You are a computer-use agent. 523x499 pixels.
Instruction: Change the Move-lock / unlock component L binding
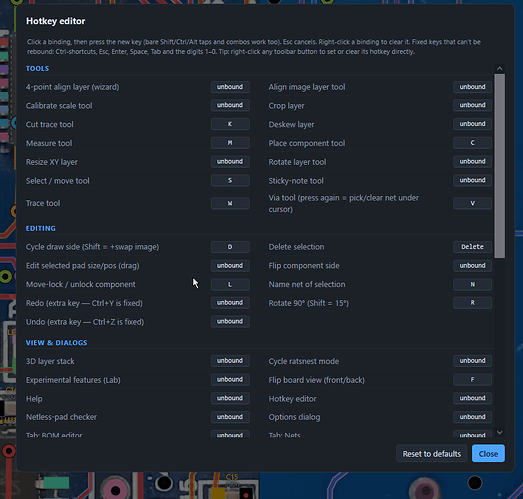(x=230, y=285)
